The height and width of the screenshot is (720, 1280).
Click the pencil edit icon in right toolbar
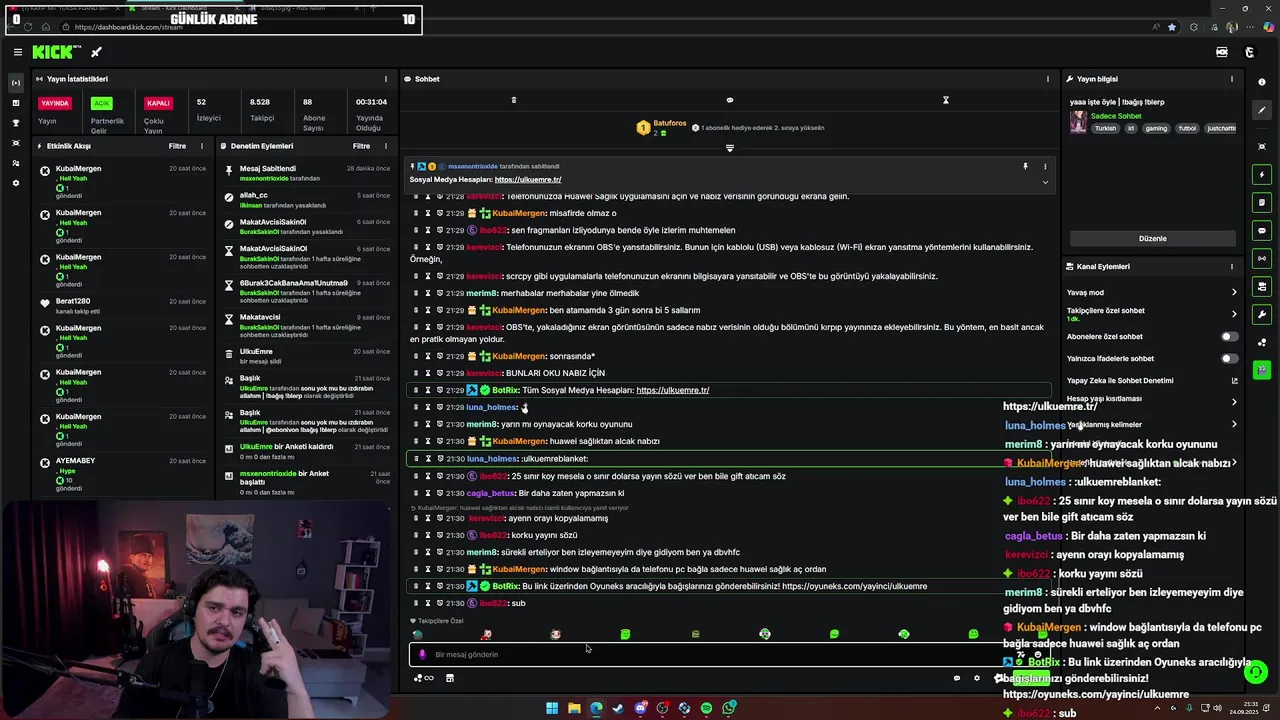click(1262, 111)
